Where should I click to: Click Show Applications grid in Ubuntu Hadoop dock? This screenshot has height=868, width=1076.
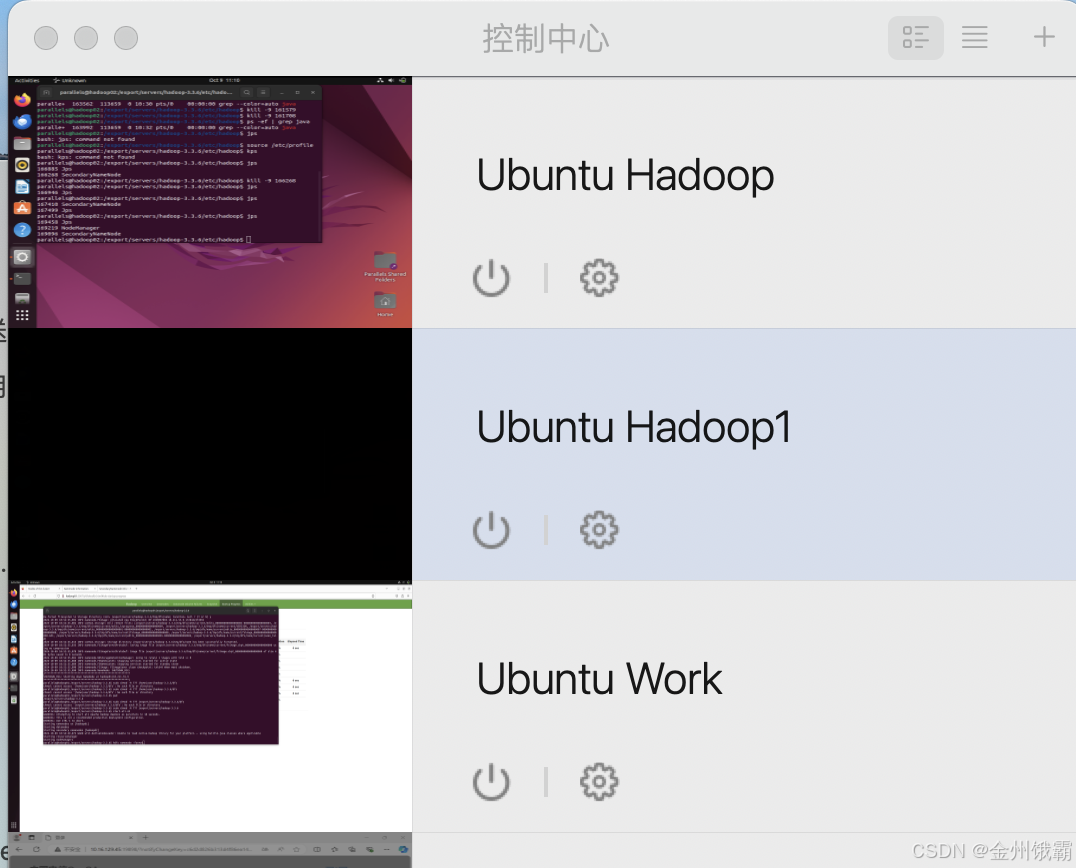coord(22,315)
